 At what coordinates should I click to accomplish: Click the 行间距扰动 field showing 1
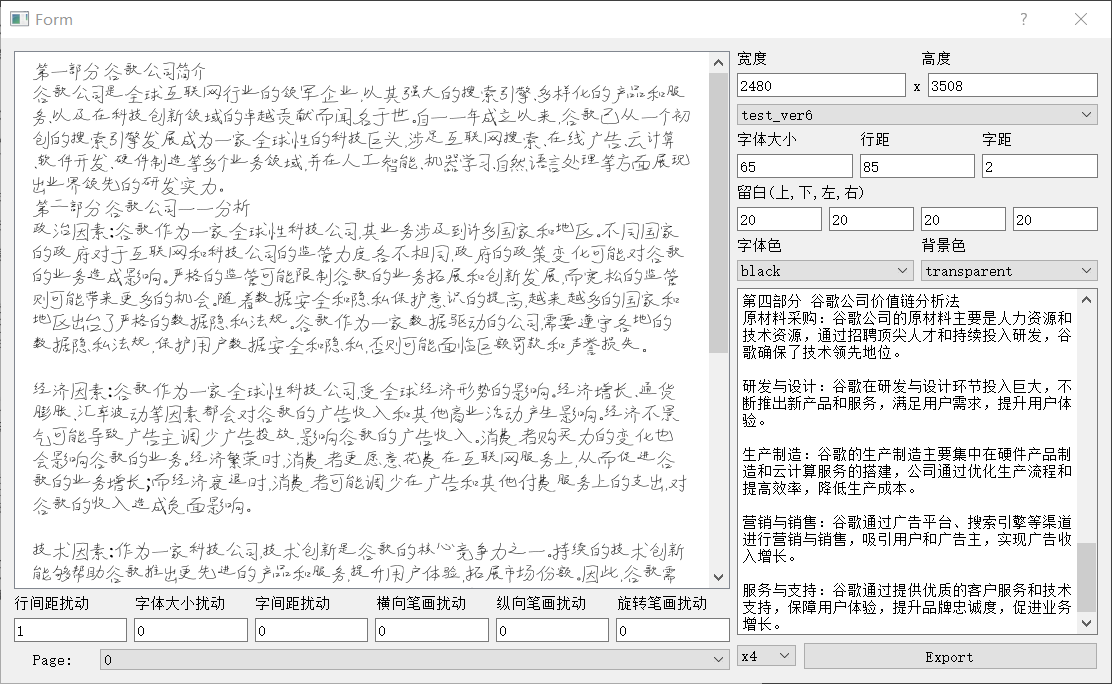pyautogui.click(x=69, y=630)
